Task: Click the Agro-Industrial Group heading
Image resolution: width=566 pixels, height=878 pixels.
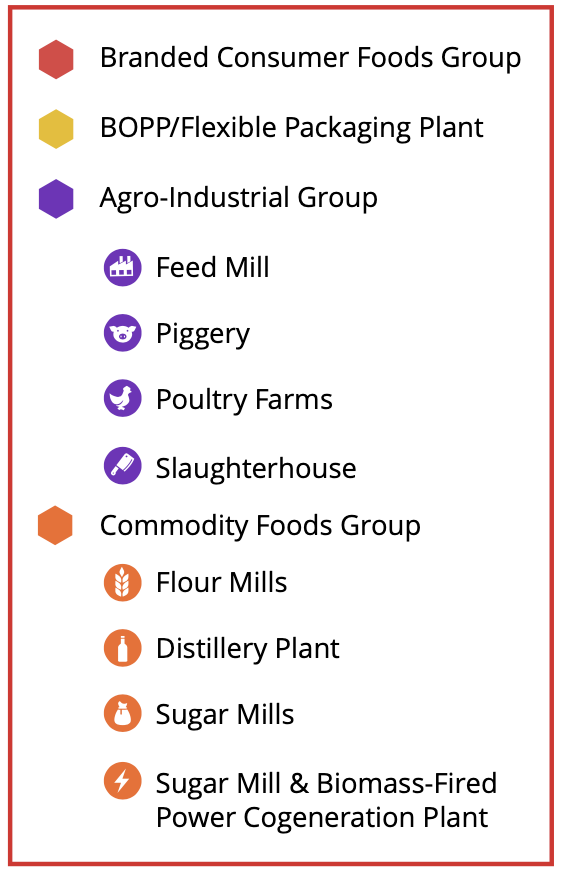Action: click(238, 198)
